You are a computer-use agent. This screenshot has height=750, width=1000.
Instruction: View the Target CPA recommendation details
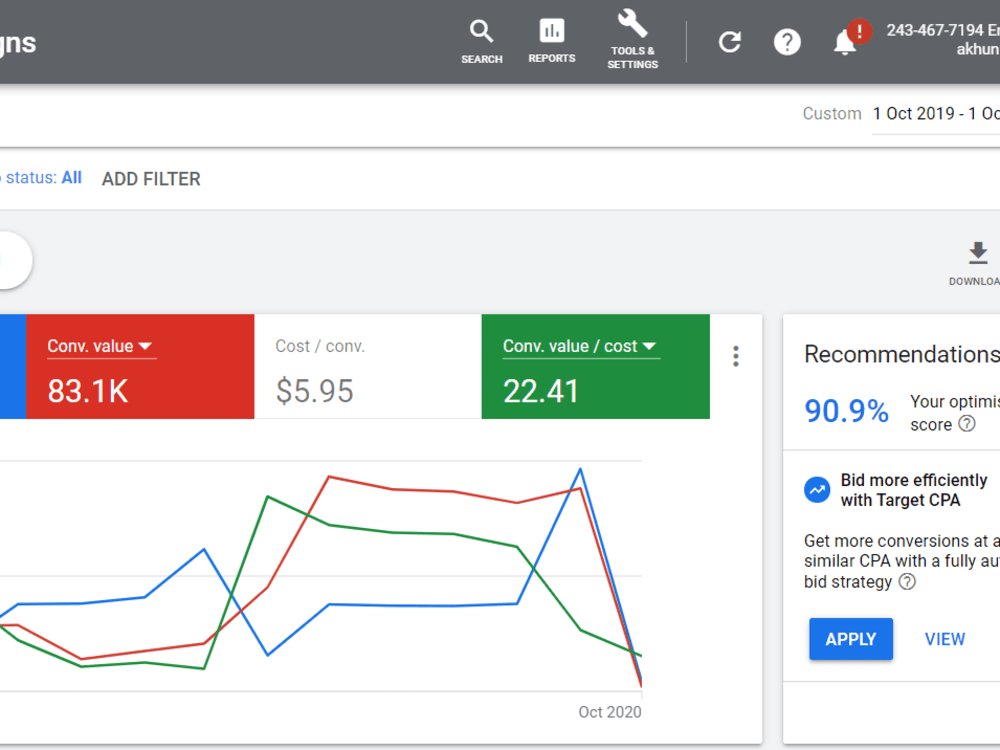pos(945,639)
